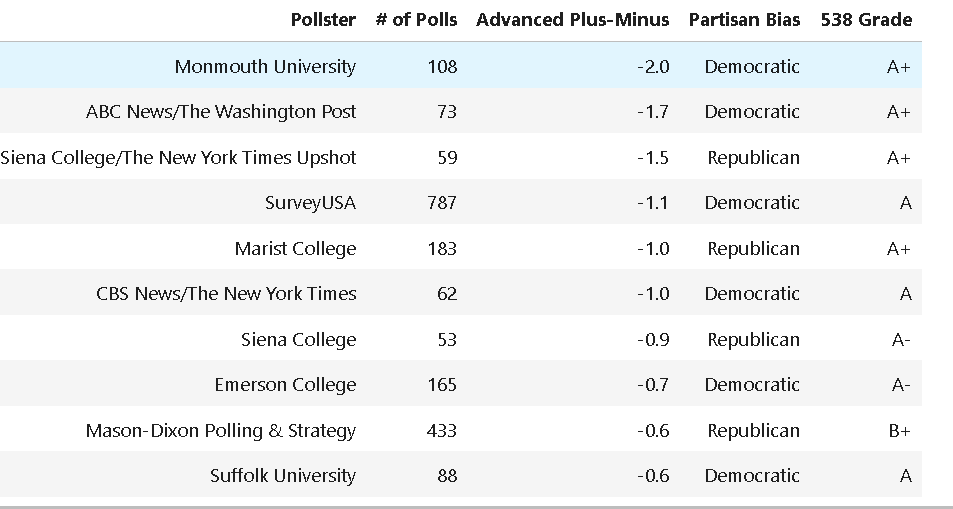
Task: Select the Monmouth University pollster name
Action: coord(265,67)
